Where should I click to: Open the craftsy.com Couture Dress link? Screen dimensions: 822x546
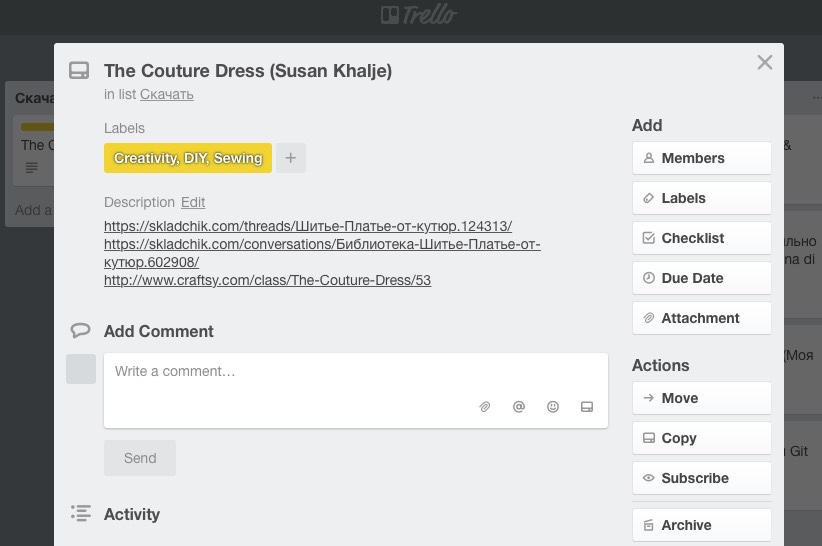[x=267, y=280]
